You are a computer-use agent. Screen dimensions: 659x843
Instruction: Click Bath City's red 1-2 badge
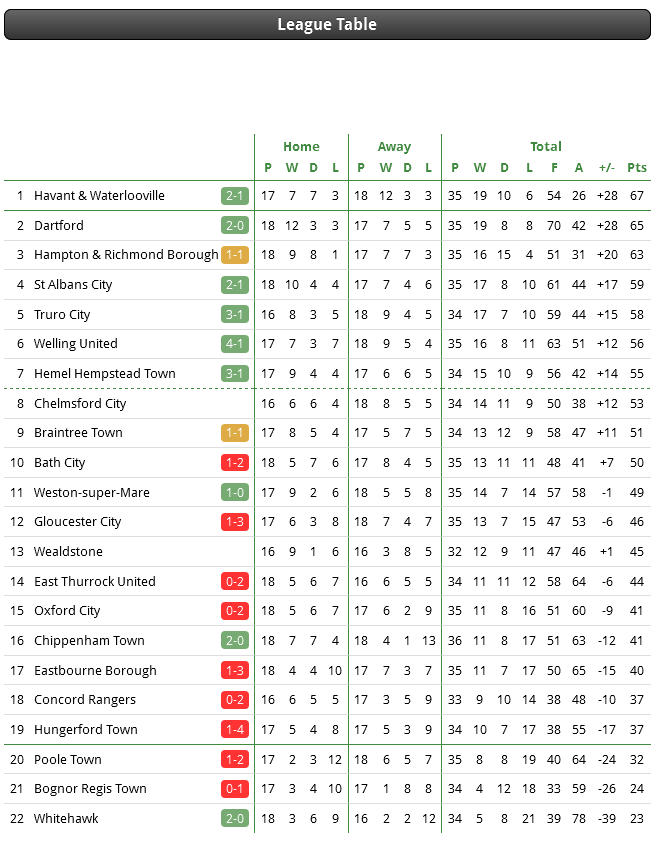click(235, 462)
